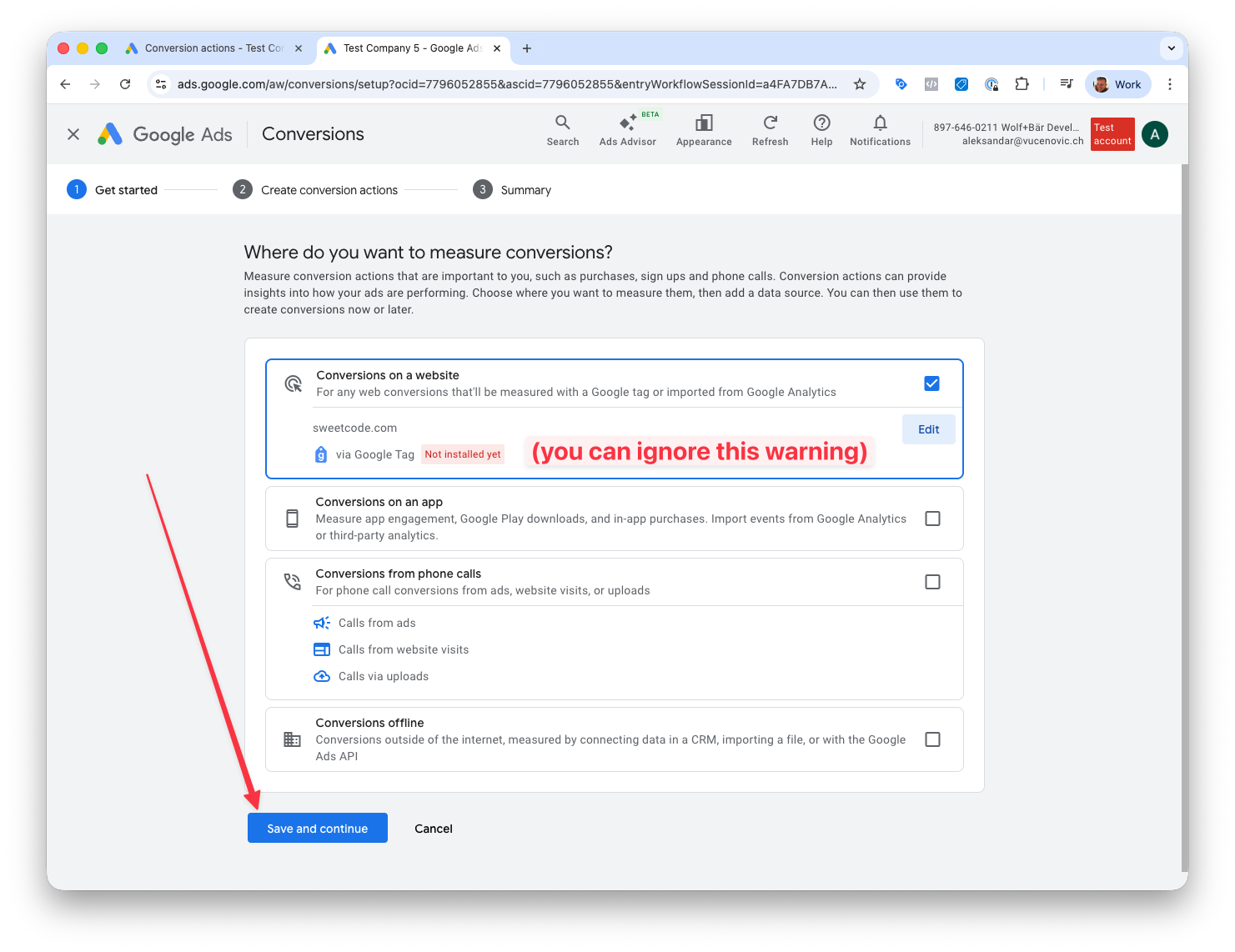Expand the browser tab list chevron
The height and width of the screenshot is (952, 1235).
1171,48
